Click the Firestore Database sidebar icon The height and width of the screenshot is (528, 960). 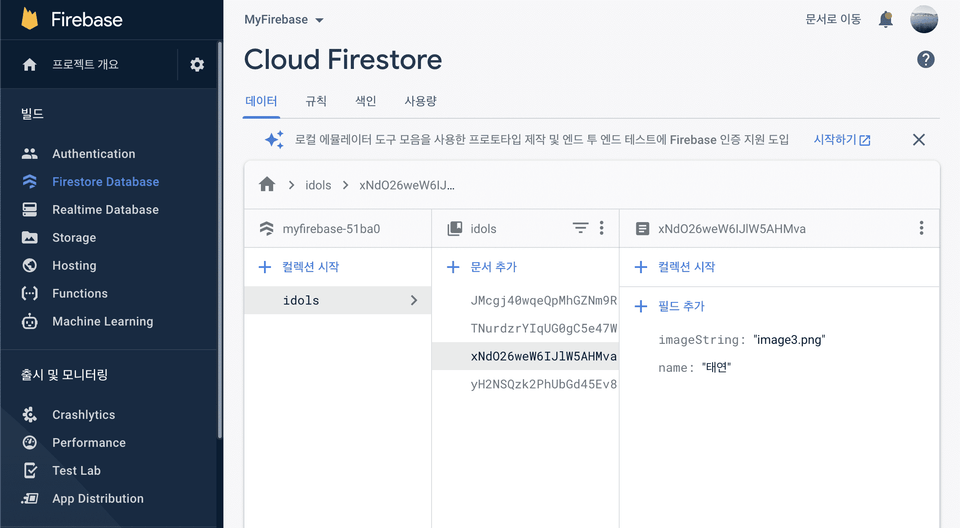point(29,181)
